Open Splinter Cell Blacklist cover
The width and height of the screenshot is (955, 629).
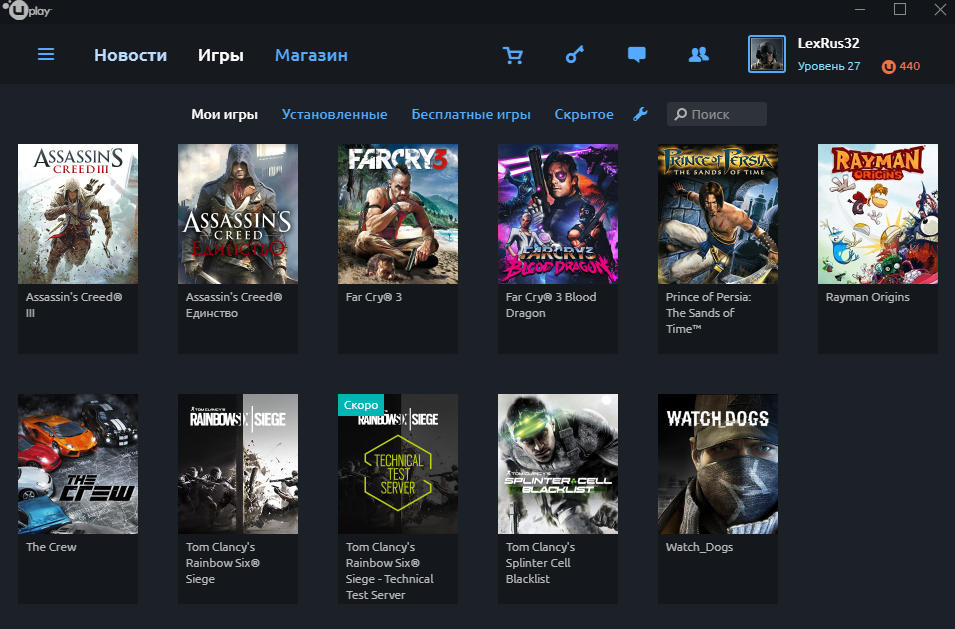558,464
